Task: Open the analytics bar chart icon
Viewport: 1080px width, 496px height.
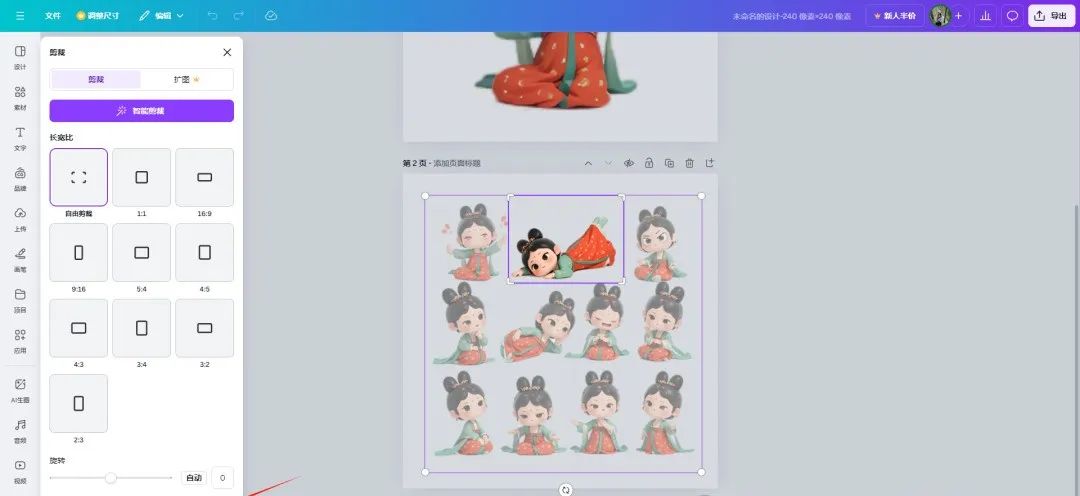Action: (986, 15)
